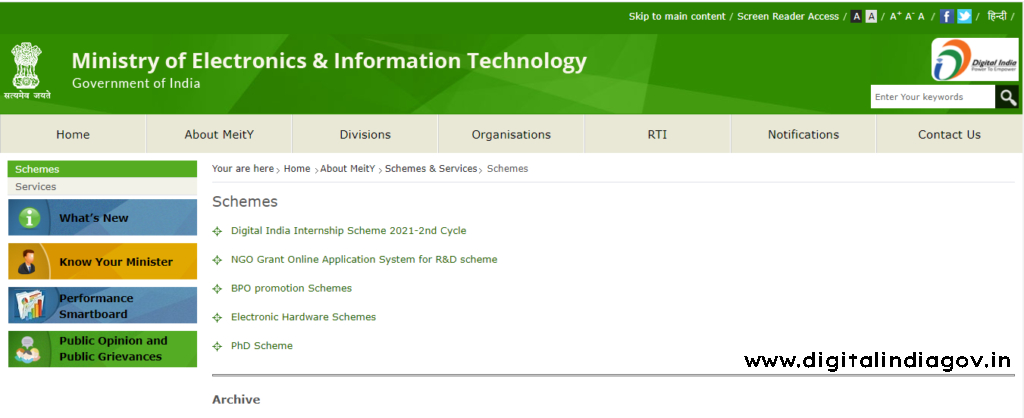Click bullet icon beside BPO promotion Schemes

point(217,289)
